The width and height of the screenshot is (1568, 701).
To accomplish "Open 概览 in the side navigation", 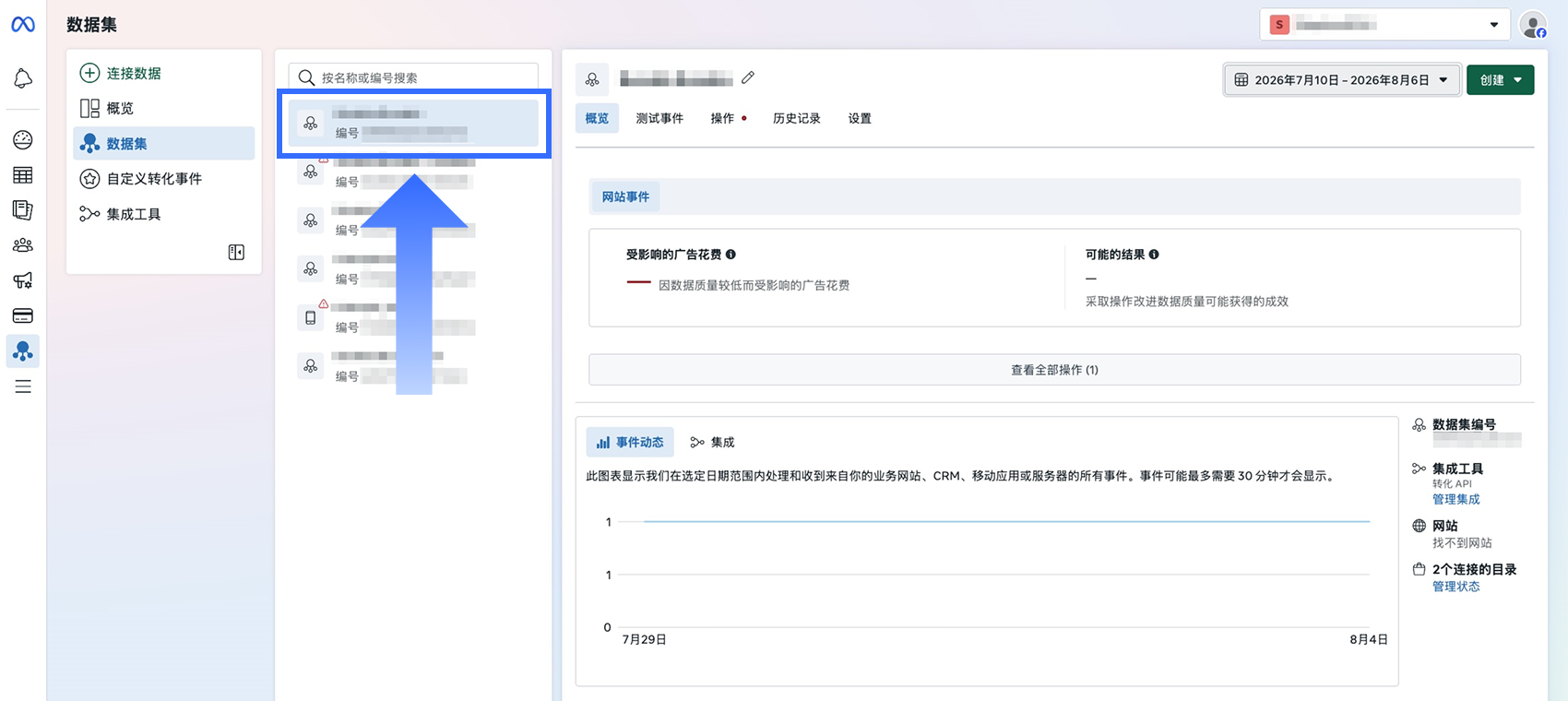I will coord(163,109).
